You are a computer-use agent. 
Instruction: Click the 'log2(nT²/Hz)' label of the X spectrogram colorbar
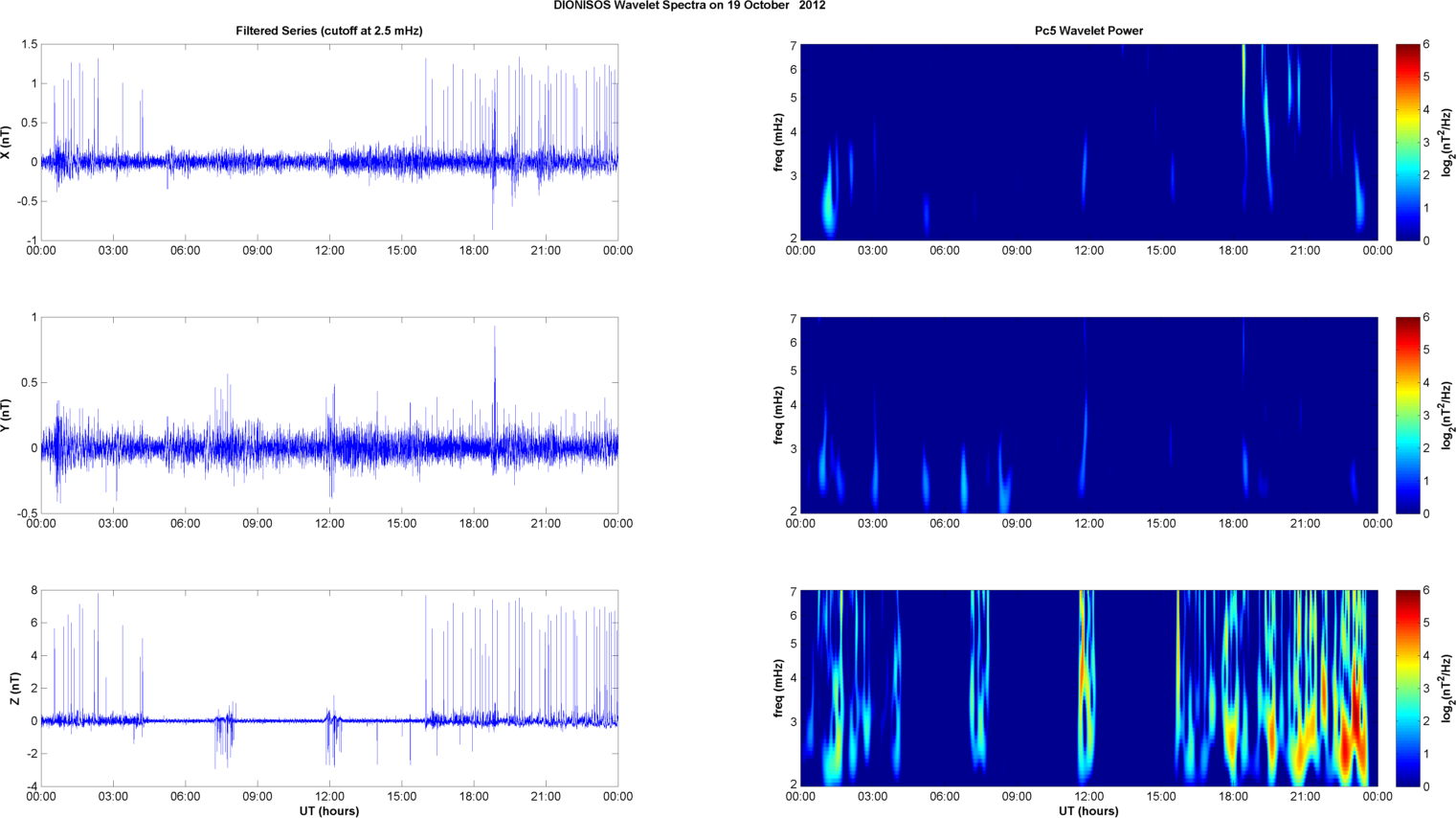(1447, 143)
